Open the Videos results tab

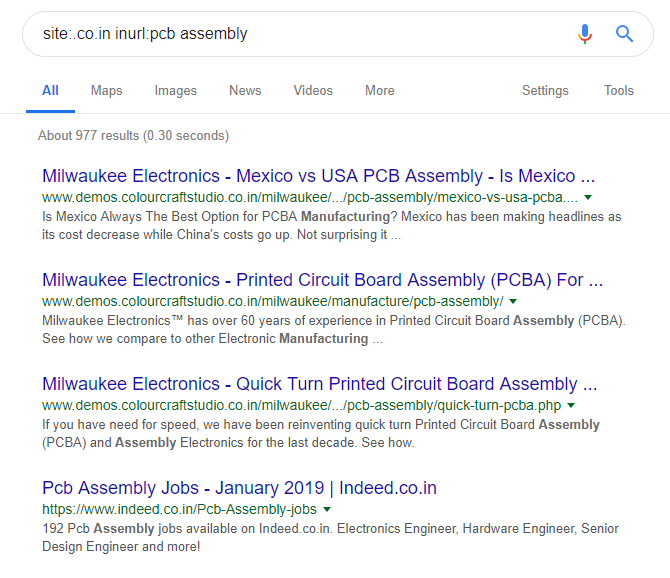pyautogui.click(x=313, y=91)
